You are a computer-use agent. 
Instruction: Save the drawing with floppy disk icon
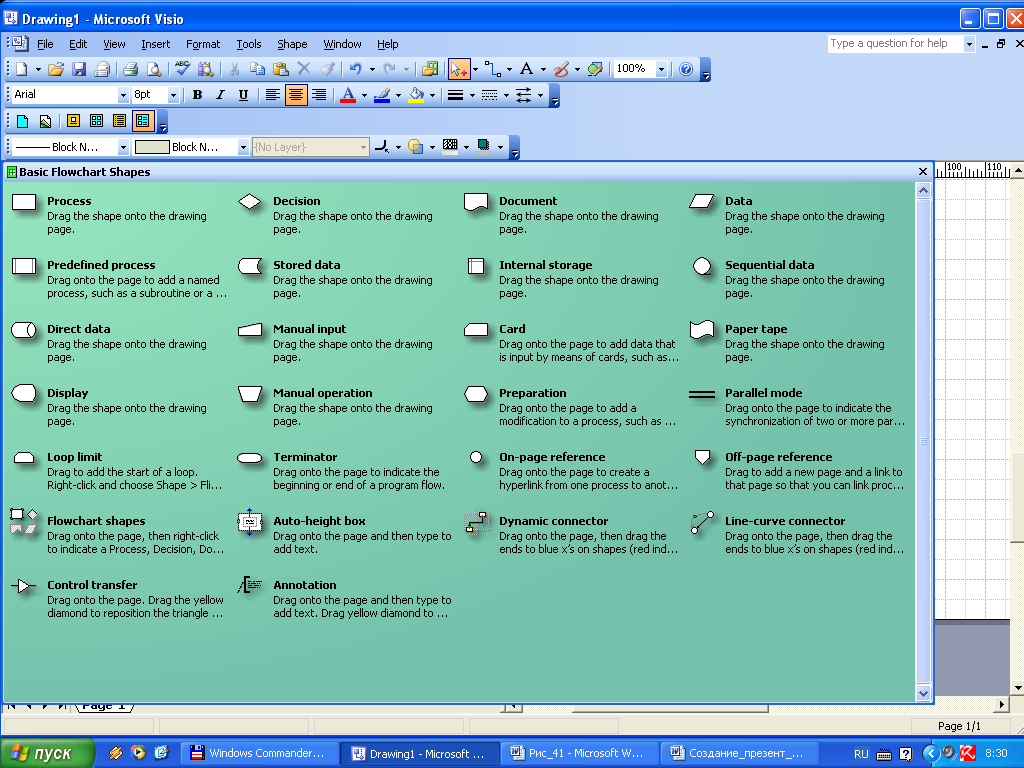tap(79, 69)
